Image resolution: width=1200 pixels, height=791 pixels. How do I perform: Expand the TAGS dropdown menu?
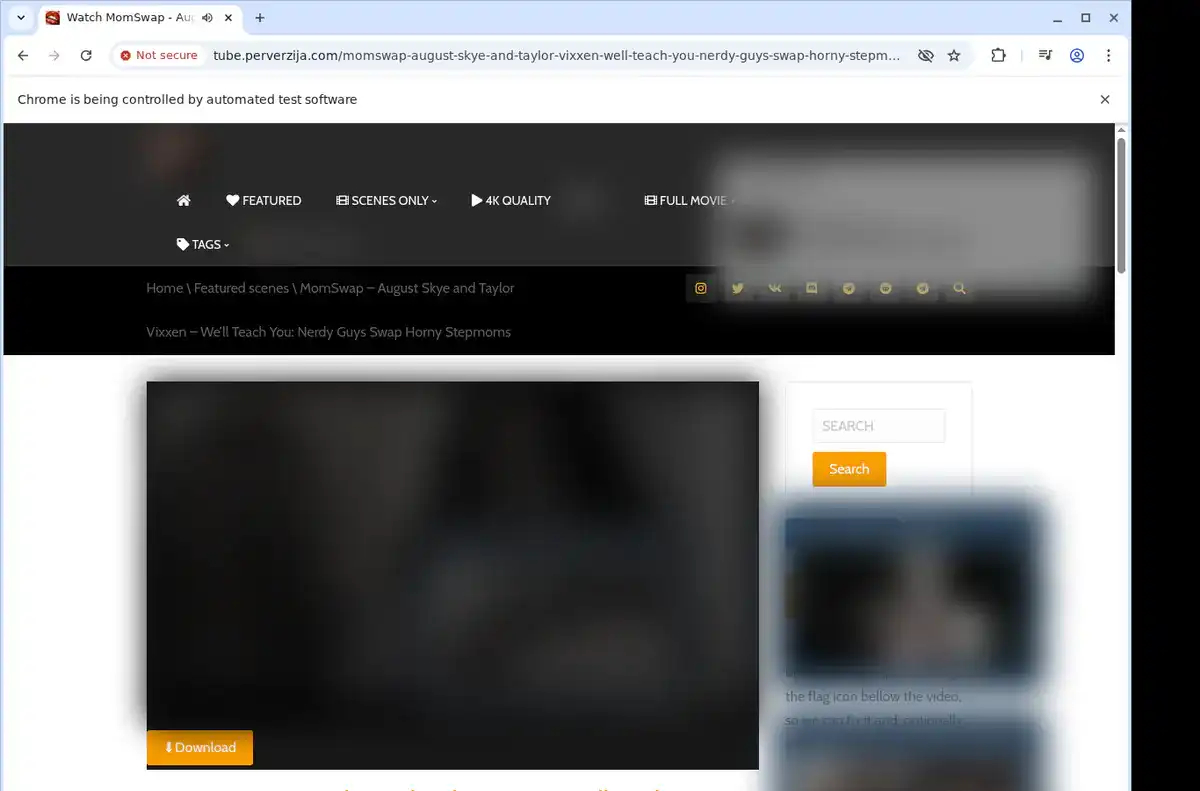(203, 244)
